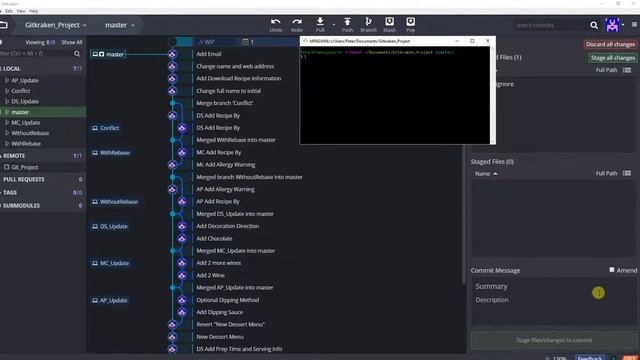The width and height of the screenshot is (640, 360).
Task: Sort staged files by Name column
Action: click(486, 173)
